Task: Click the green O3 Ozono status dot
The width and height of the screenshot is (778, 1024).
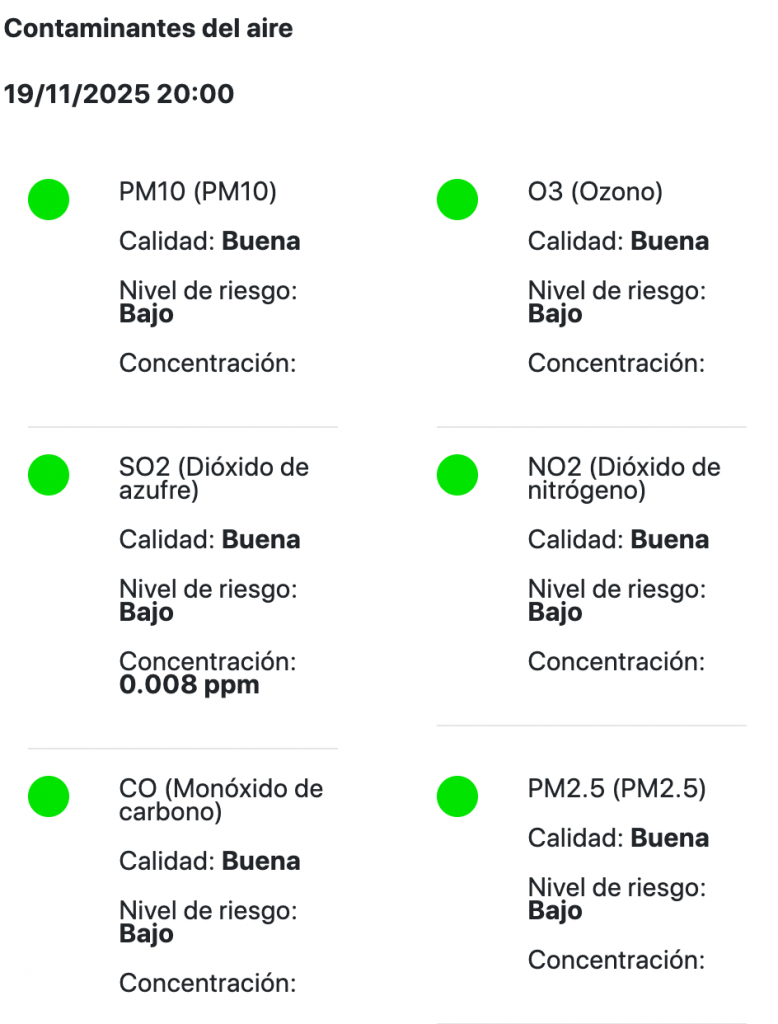Action: pos(457,199)
